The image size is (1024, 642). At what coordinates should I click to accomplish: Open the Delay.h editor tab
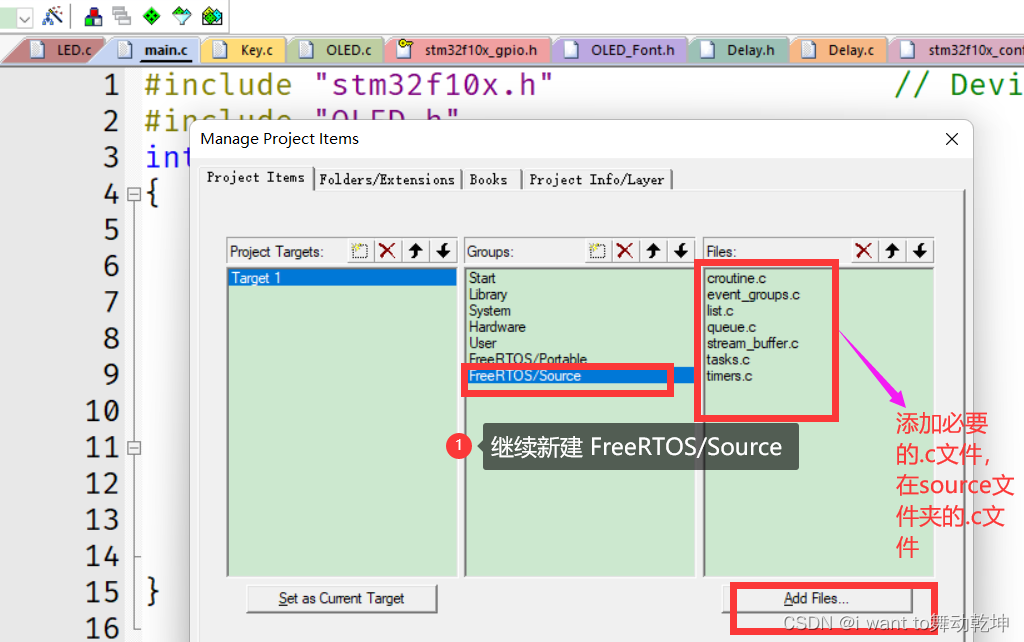(739, 50)
